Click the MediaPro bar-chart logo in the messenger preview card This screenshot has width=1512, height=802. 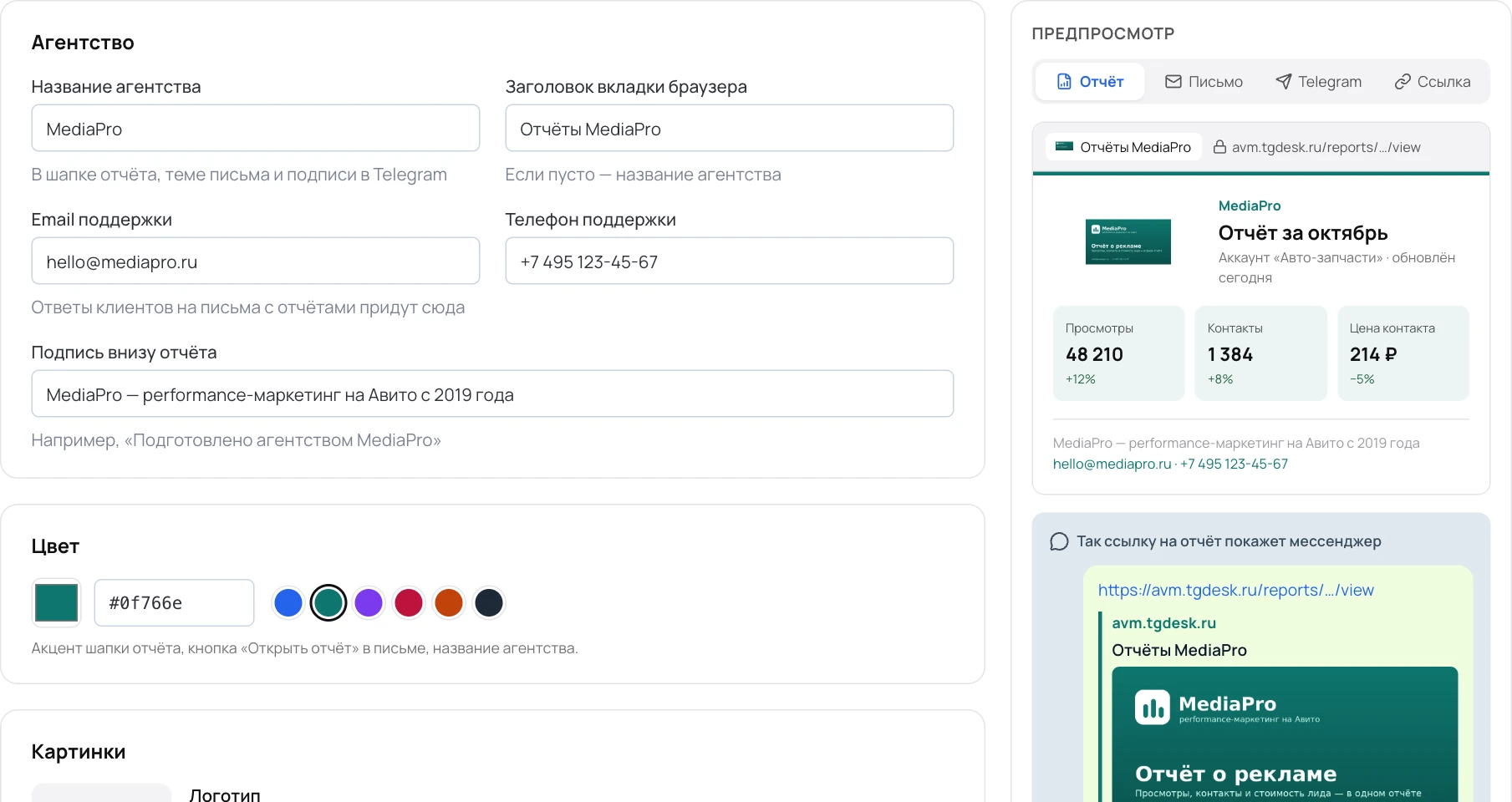point(1152,708)
